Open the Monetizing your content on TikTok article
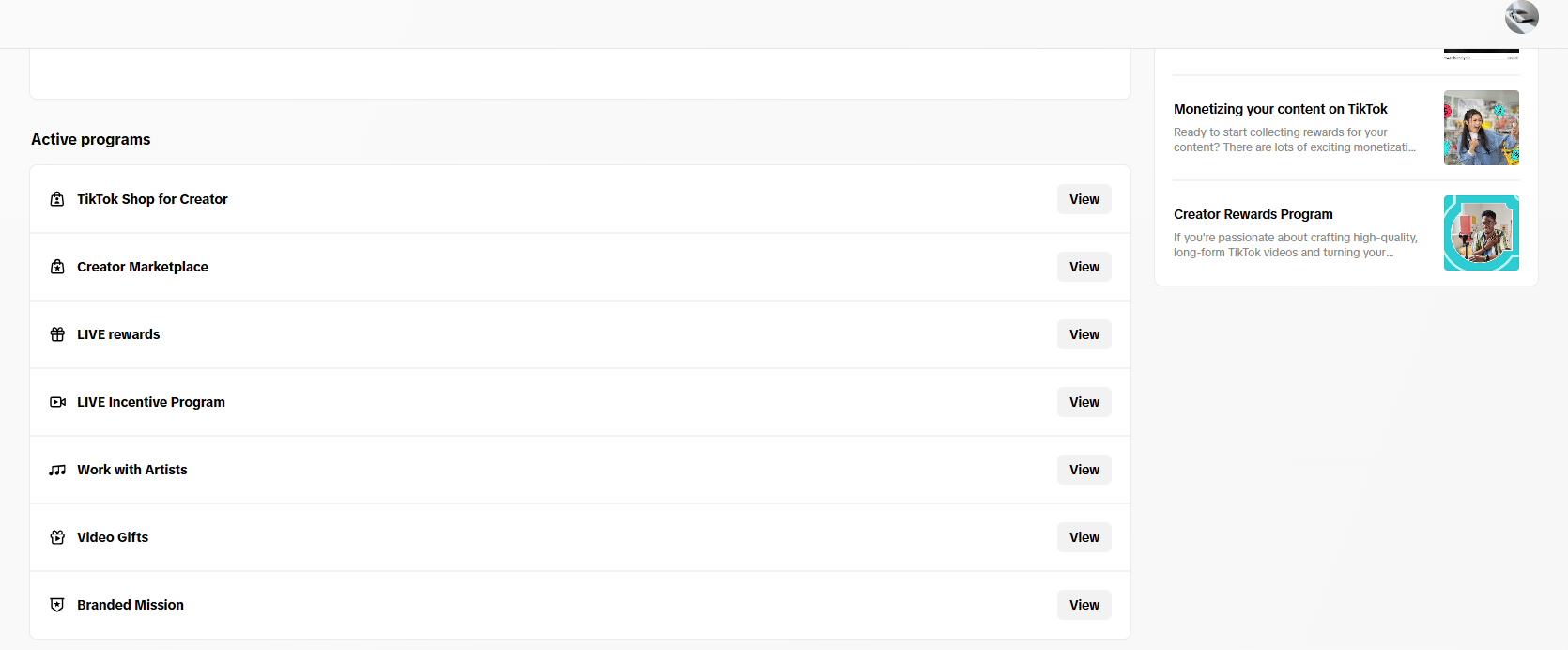Screen dimensions: 1568x650 pos(1280,109)
